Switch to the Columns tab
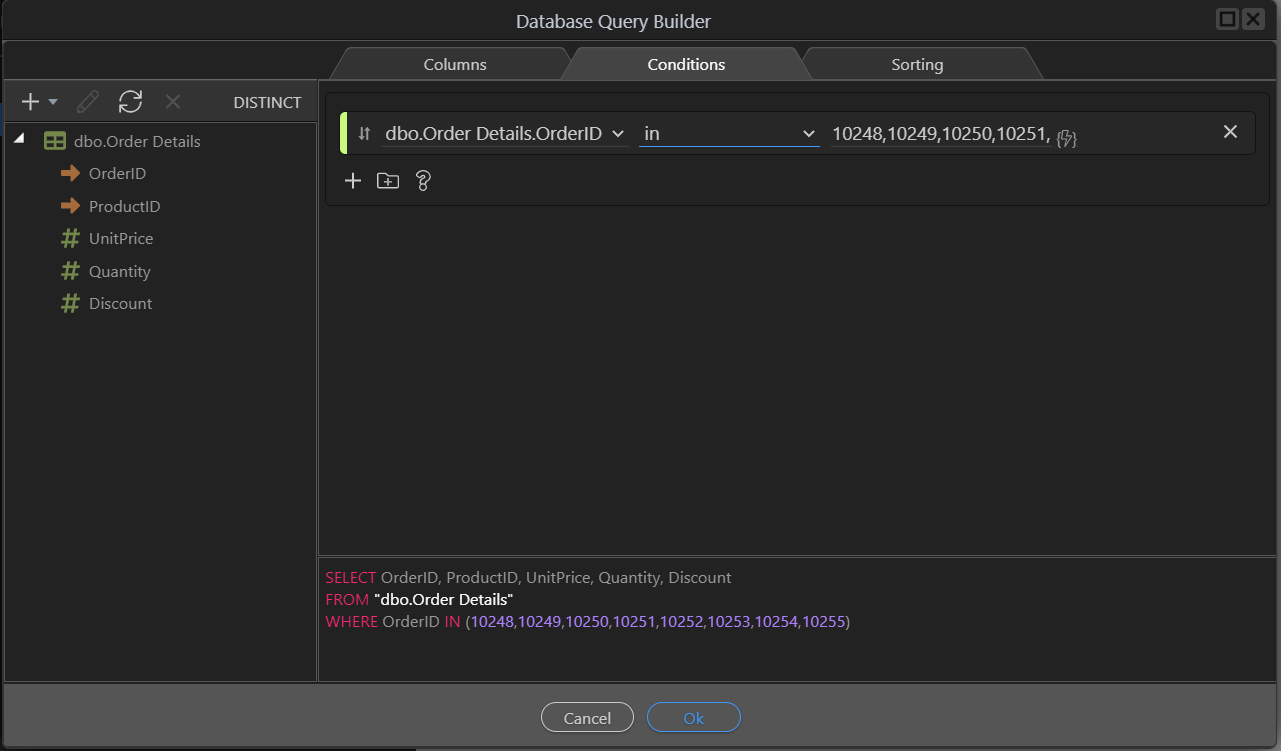The image size is (1281, 751). tap(455, 64)
